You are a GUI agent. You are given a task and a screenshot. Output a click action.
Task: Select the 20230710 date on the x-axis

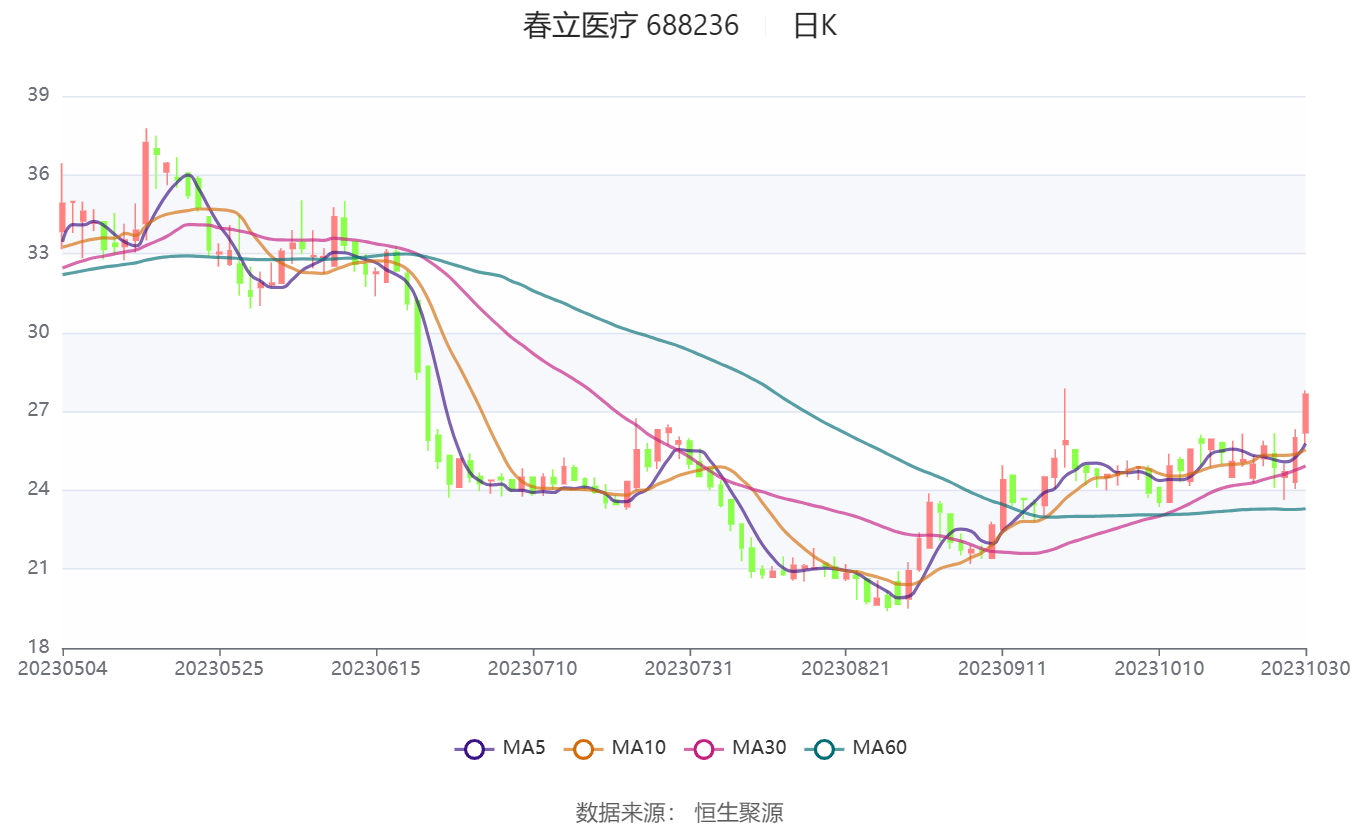click(x=532, y=667)
